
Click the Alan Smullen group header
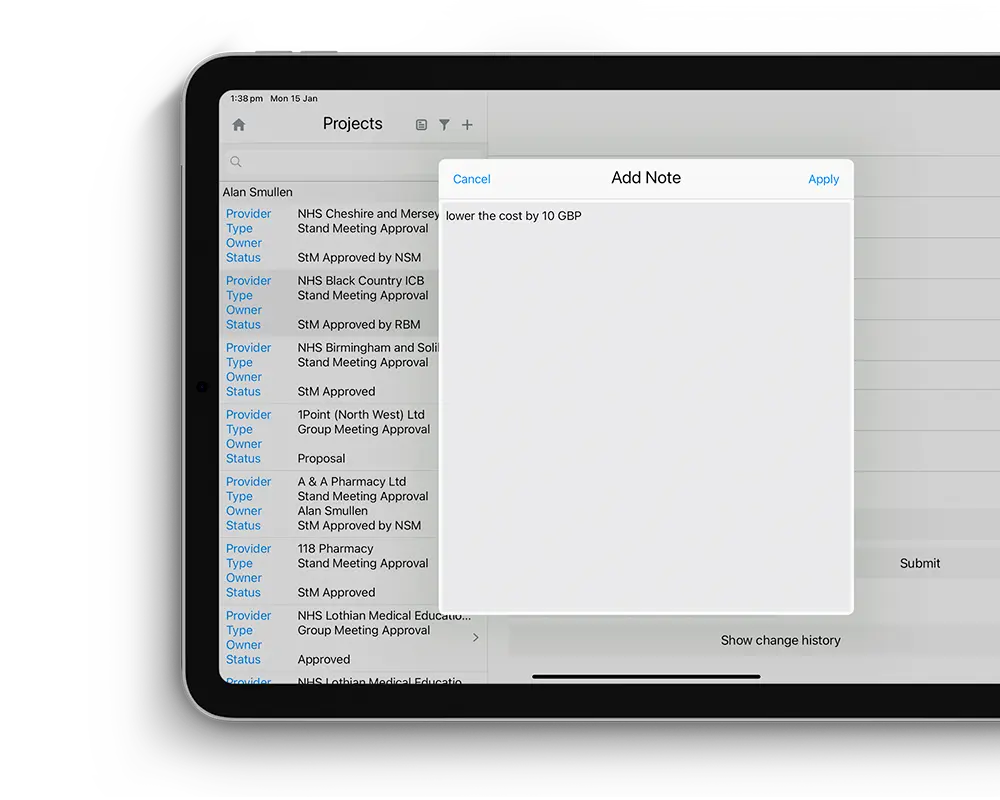pos(258,192)
